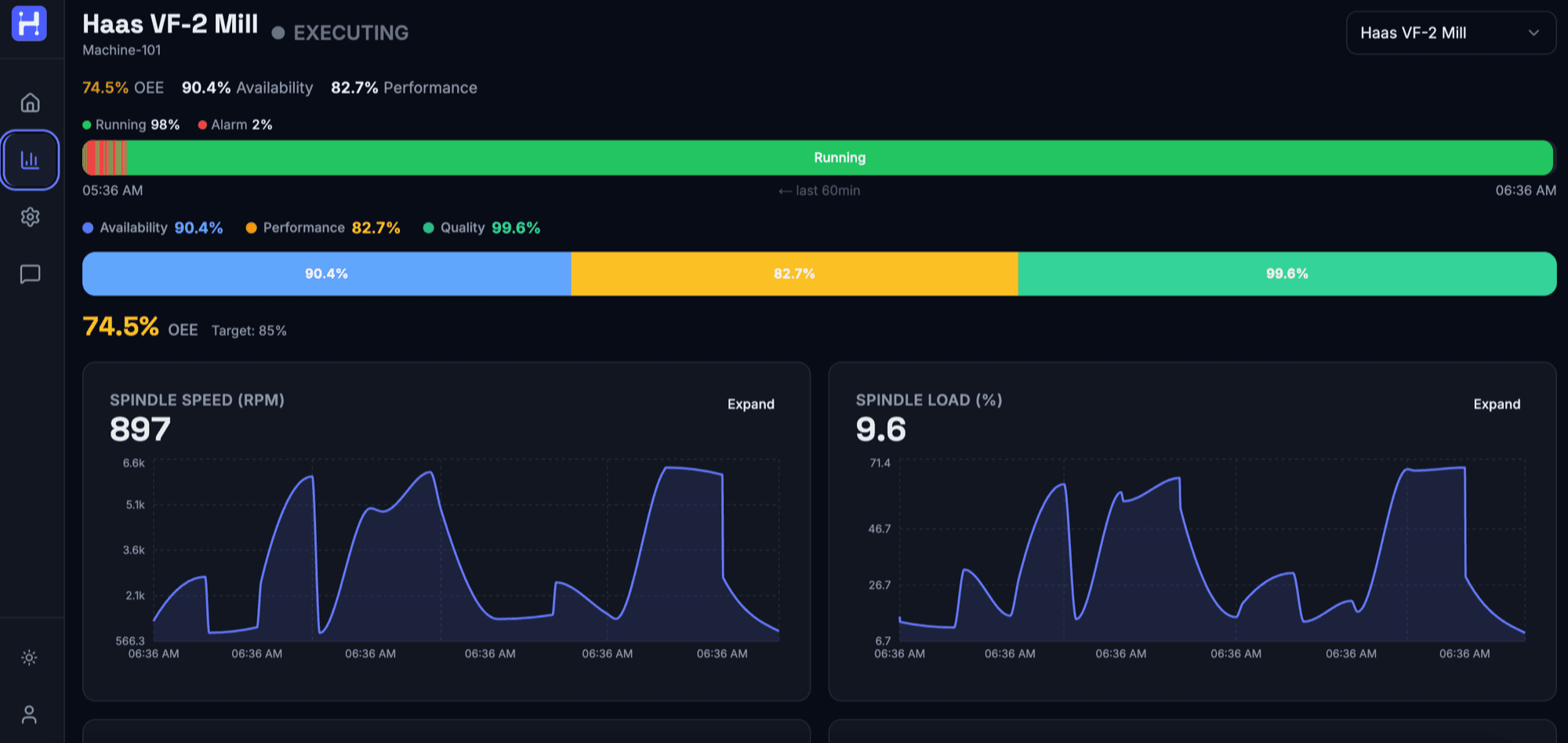The width and height of the screenshot is (1568, 743).
Task: Open the Home page in sidebar
Action: point(30,103)
